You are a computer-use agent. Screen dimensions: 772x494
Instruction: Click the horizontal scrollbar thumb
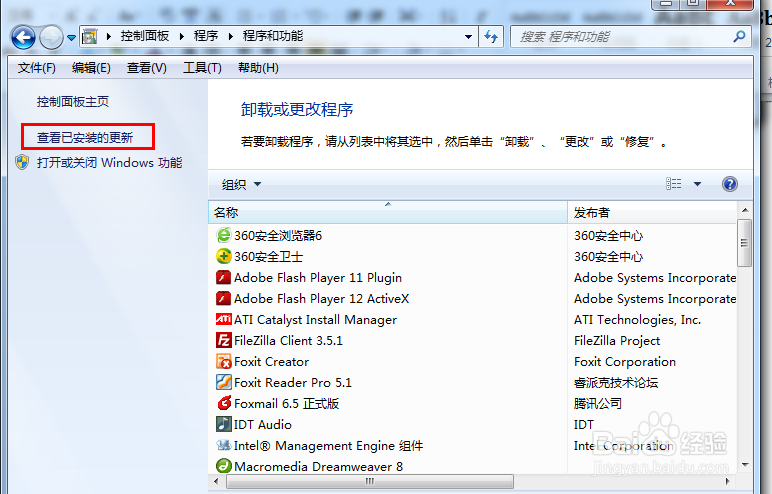370,481
